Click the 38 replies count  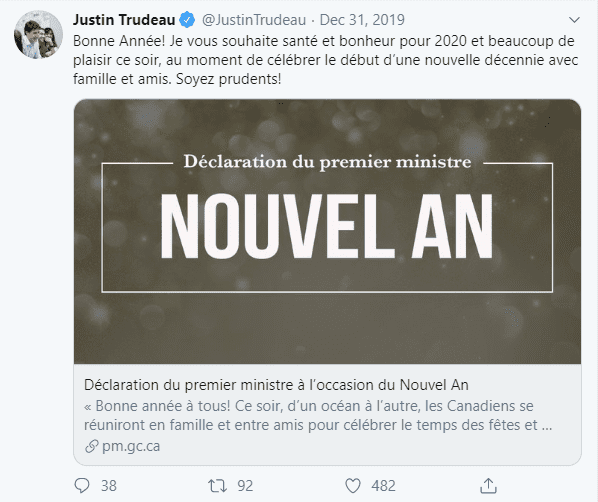coord(109,486)
